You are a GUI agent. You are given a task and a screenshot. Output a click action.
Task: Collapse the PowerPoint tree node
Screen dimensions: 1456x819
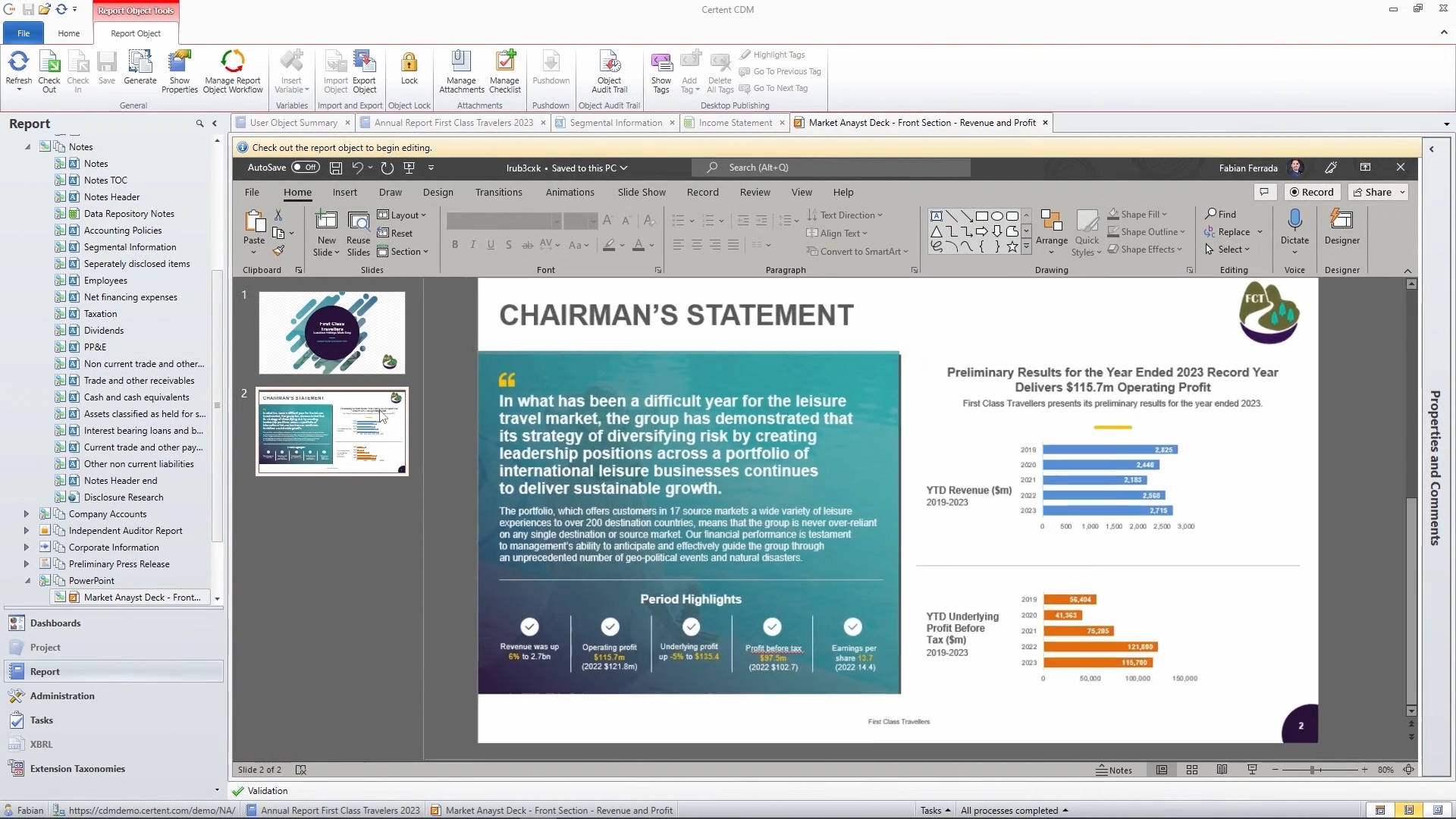27,581
